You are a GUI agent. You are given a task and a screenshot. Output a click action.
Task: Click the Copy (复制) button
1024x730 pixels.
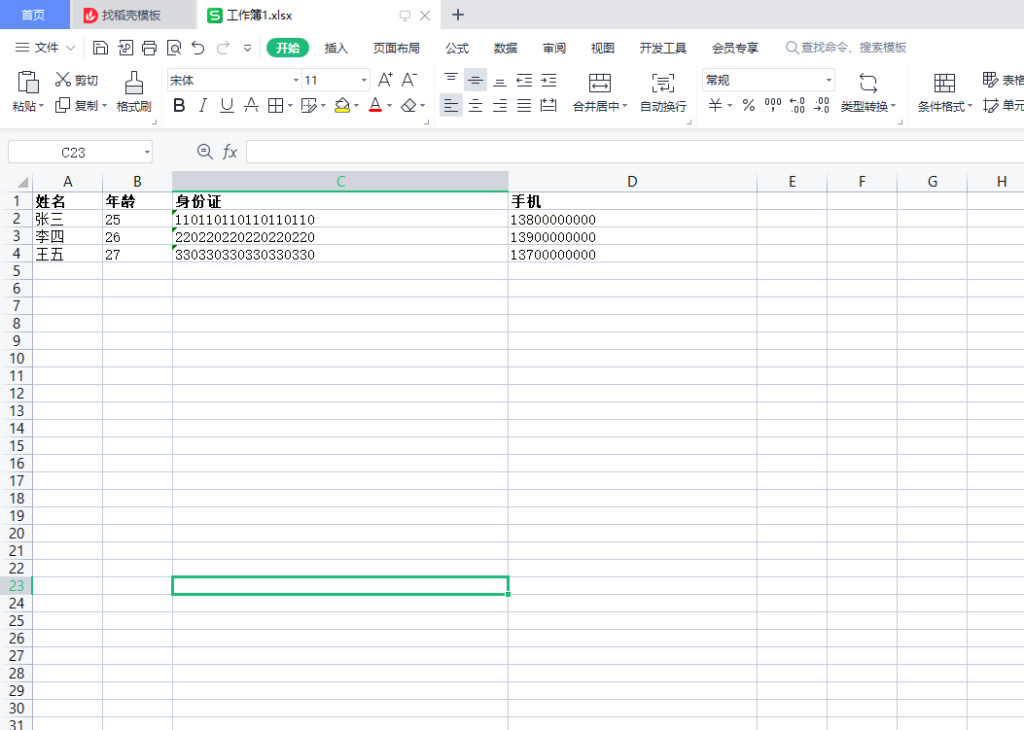[76, 105]
